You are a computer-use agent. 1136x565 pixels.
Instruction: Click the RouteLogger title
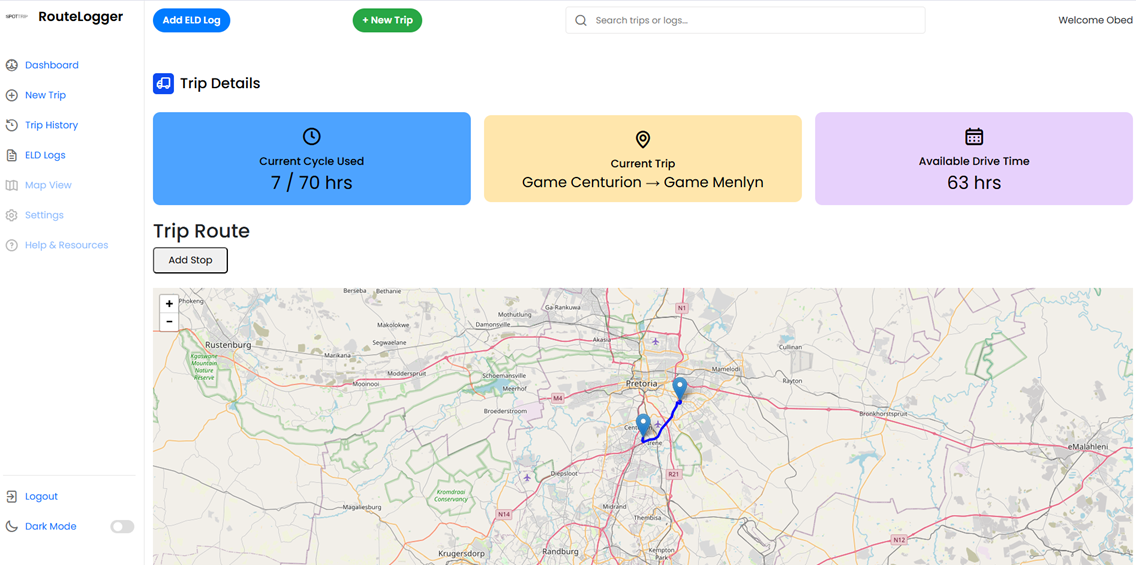80,17
